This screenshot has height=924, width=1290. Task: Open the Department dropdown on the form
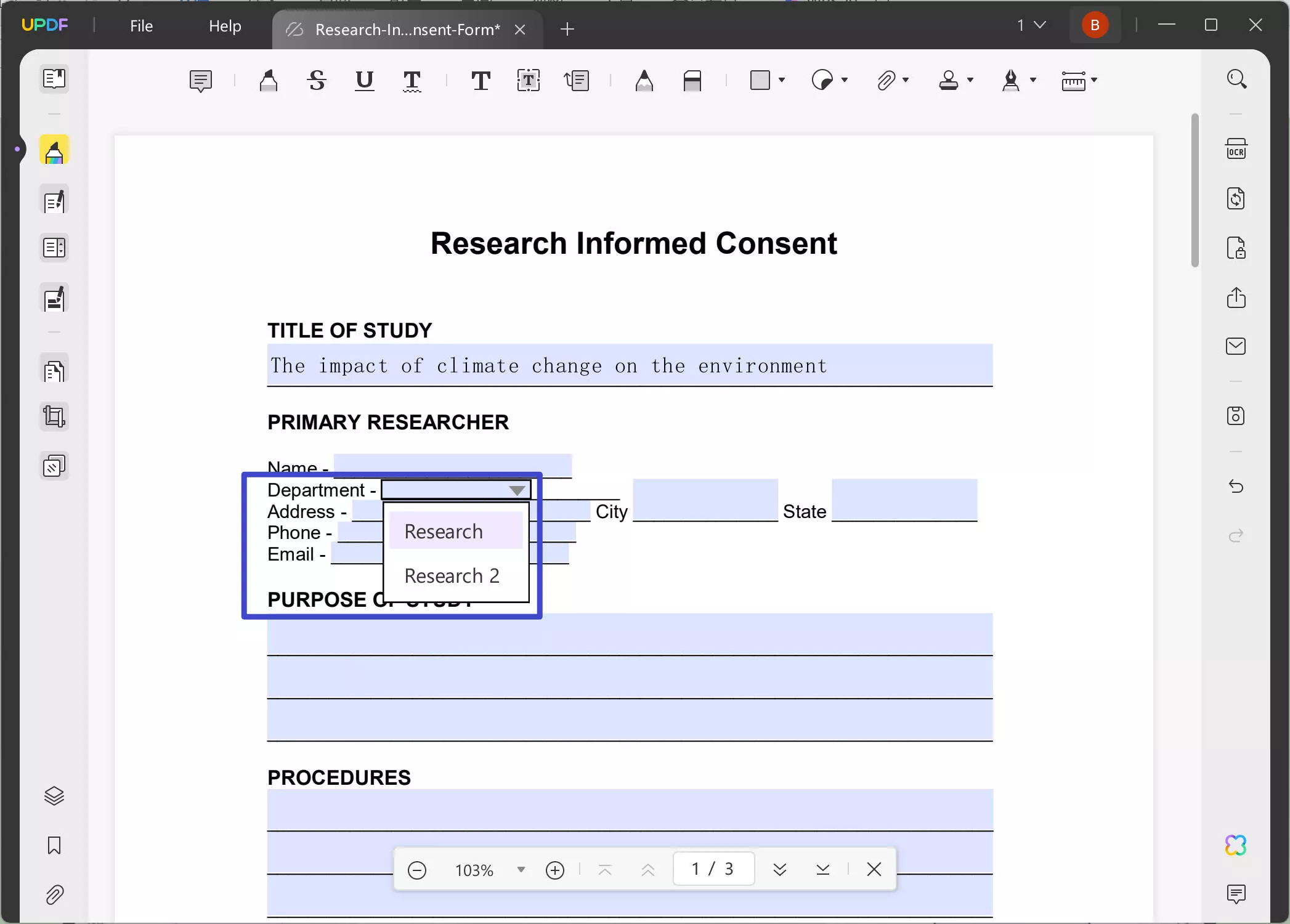point(516,489)
